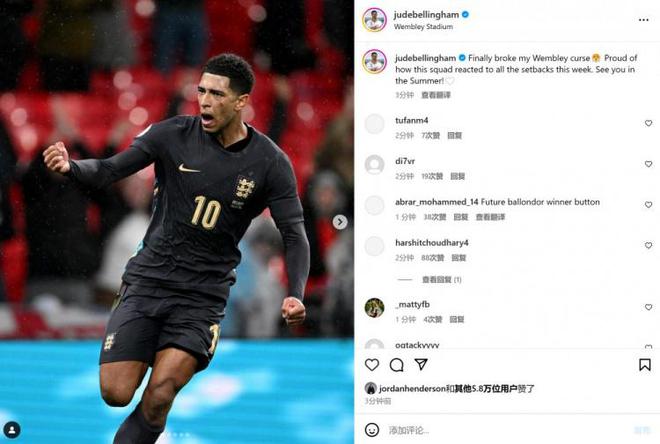Like tufanm4's comment

point(648,123)
